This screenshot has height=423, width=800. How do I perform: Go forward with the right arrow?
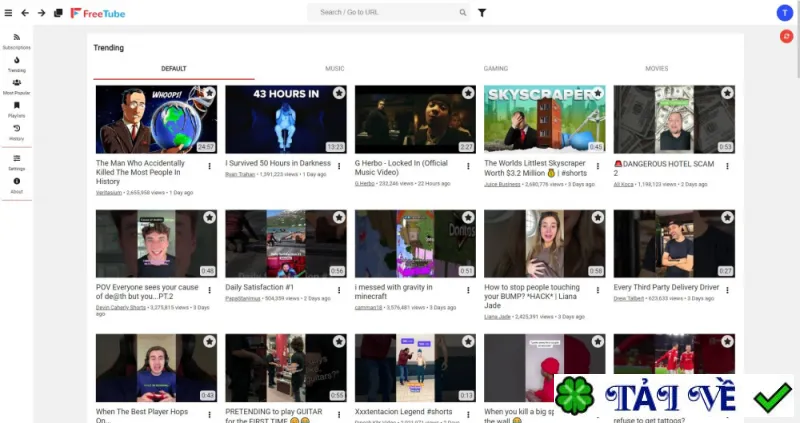click(x=42, y=13)
